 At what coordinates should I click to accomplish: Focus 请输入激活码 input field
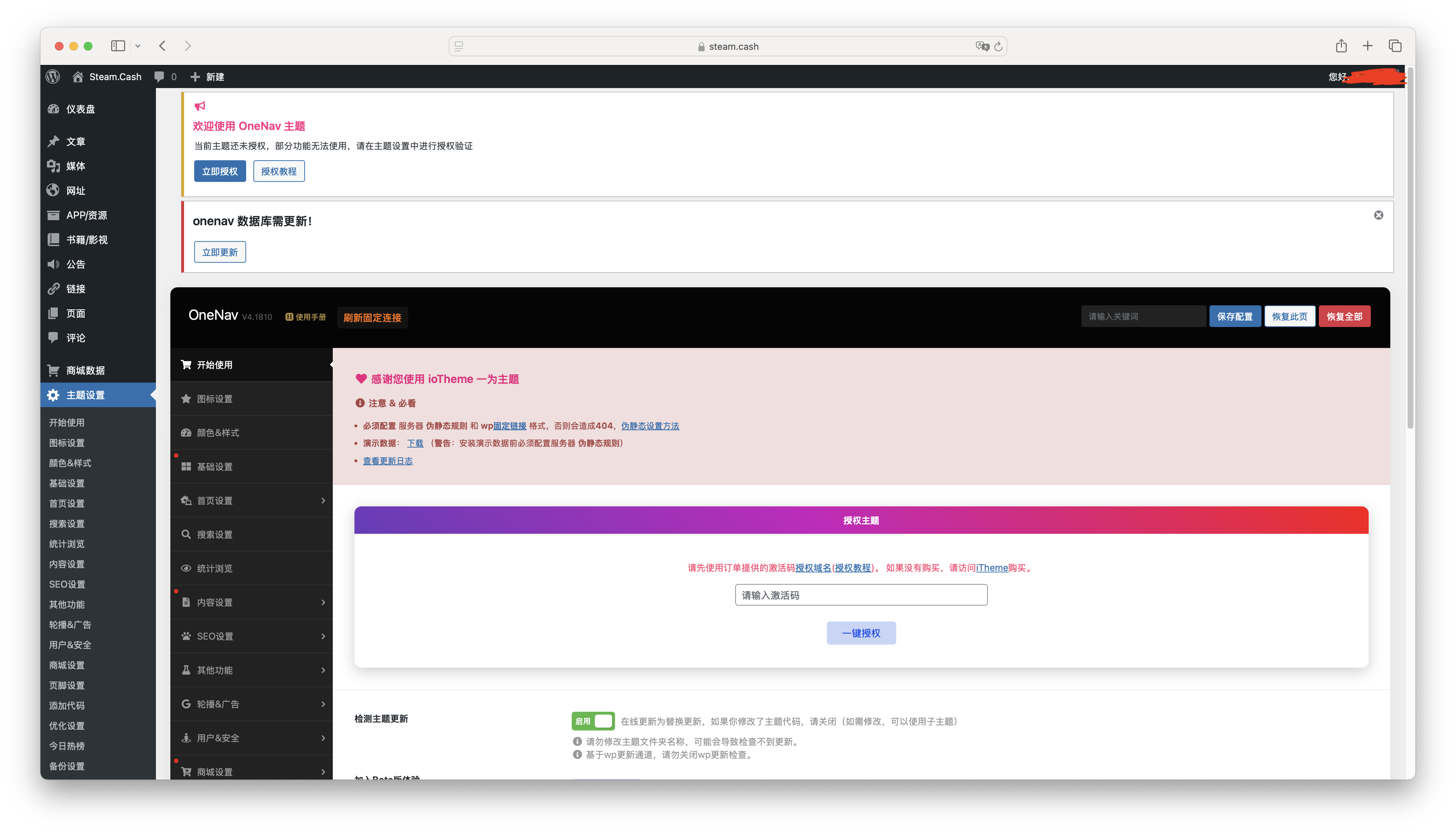pyautogui.click(x=861, y=595)
